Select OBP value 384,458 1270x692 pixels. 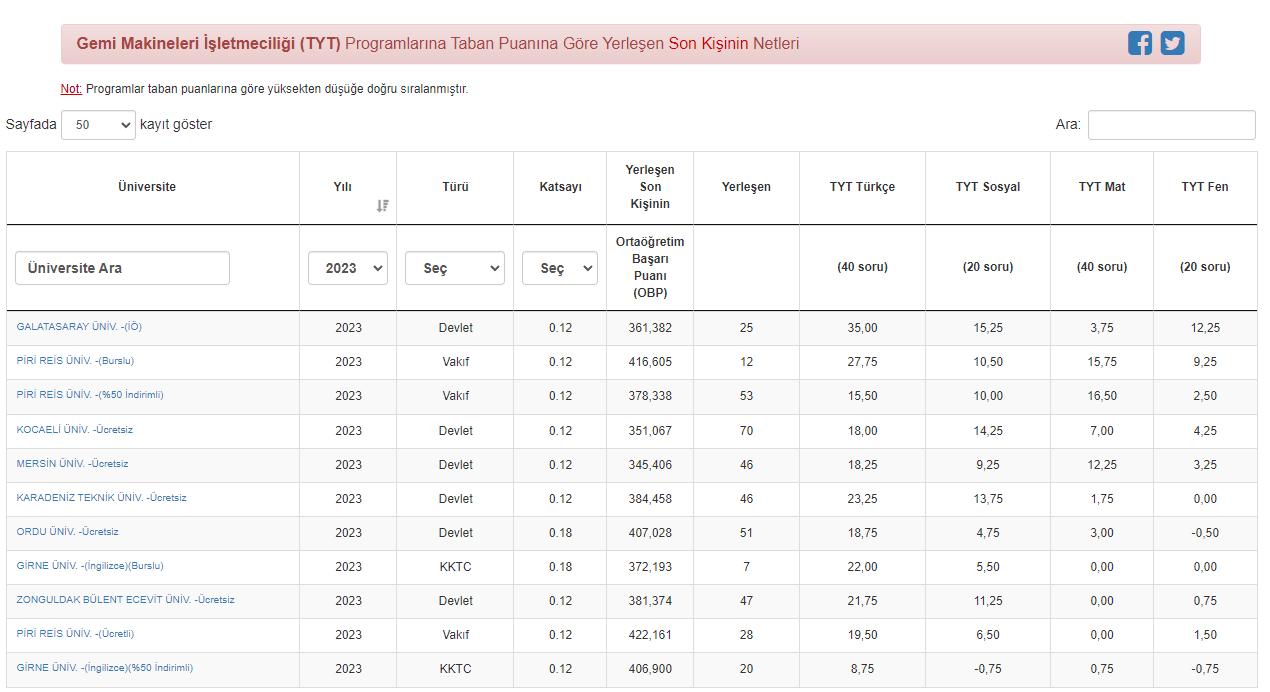[650, 499]
